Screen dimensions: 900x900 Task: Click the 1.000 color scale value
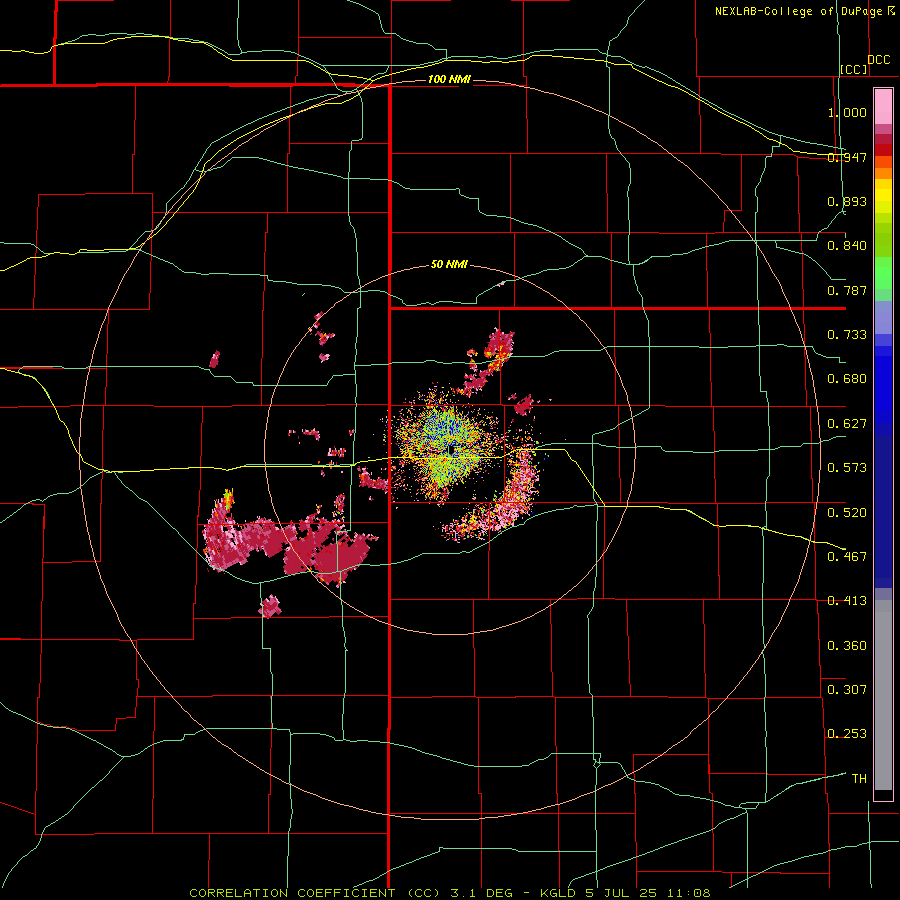[x=847, y=112]
